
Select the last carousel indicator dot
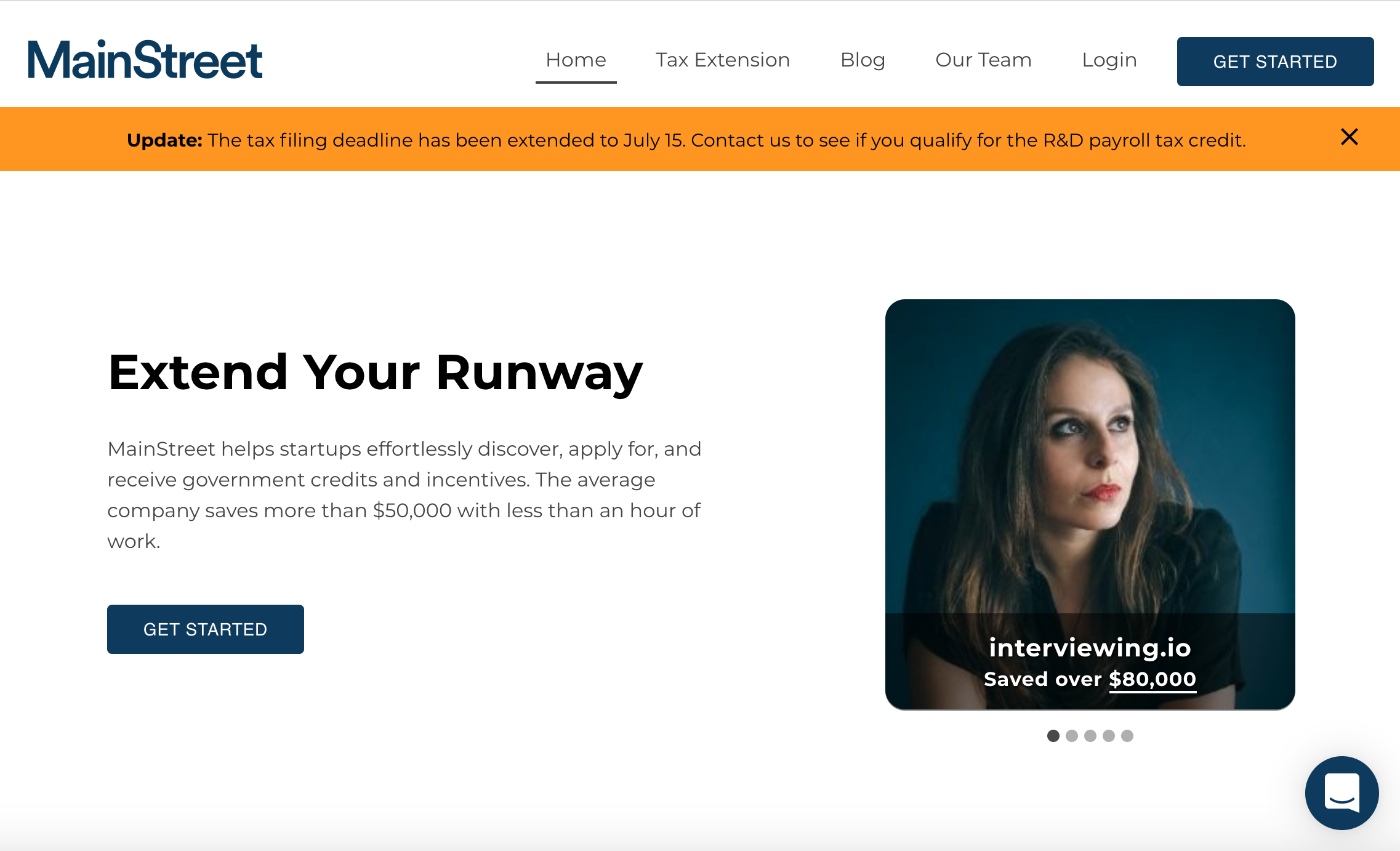(1128, 736)
